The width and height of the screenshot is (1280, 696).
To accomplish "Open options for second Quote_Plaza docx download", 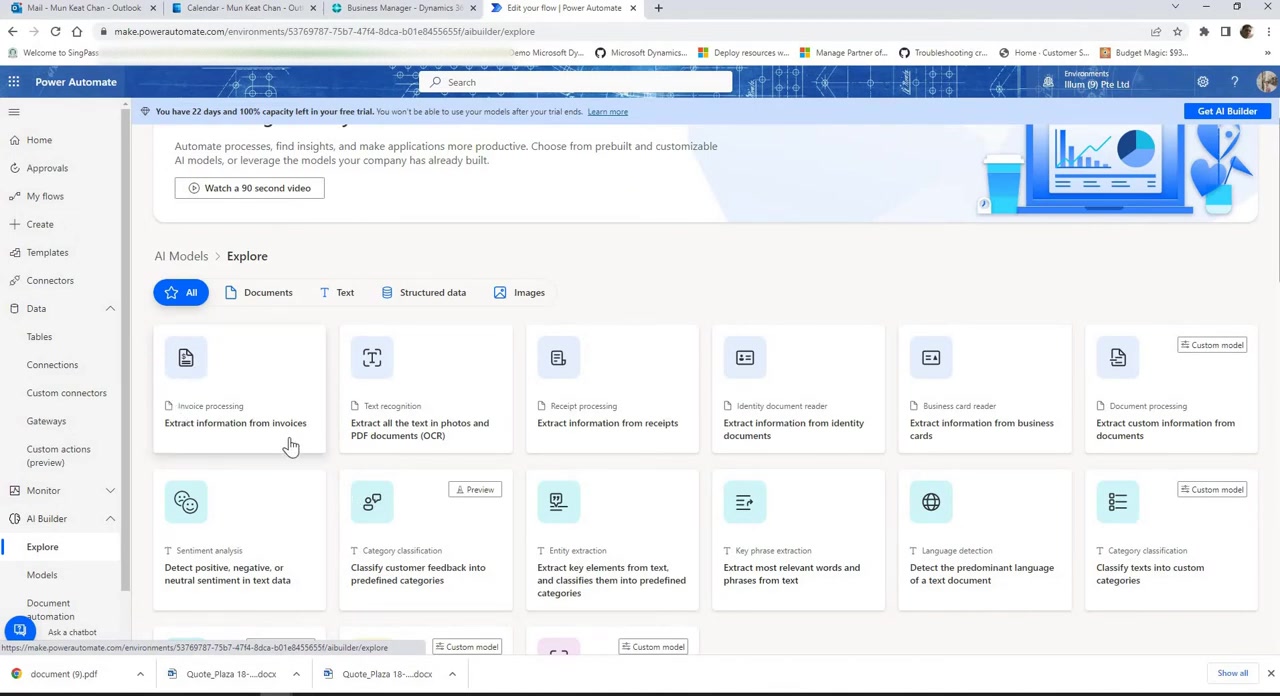I will click(x=452, y=674).
